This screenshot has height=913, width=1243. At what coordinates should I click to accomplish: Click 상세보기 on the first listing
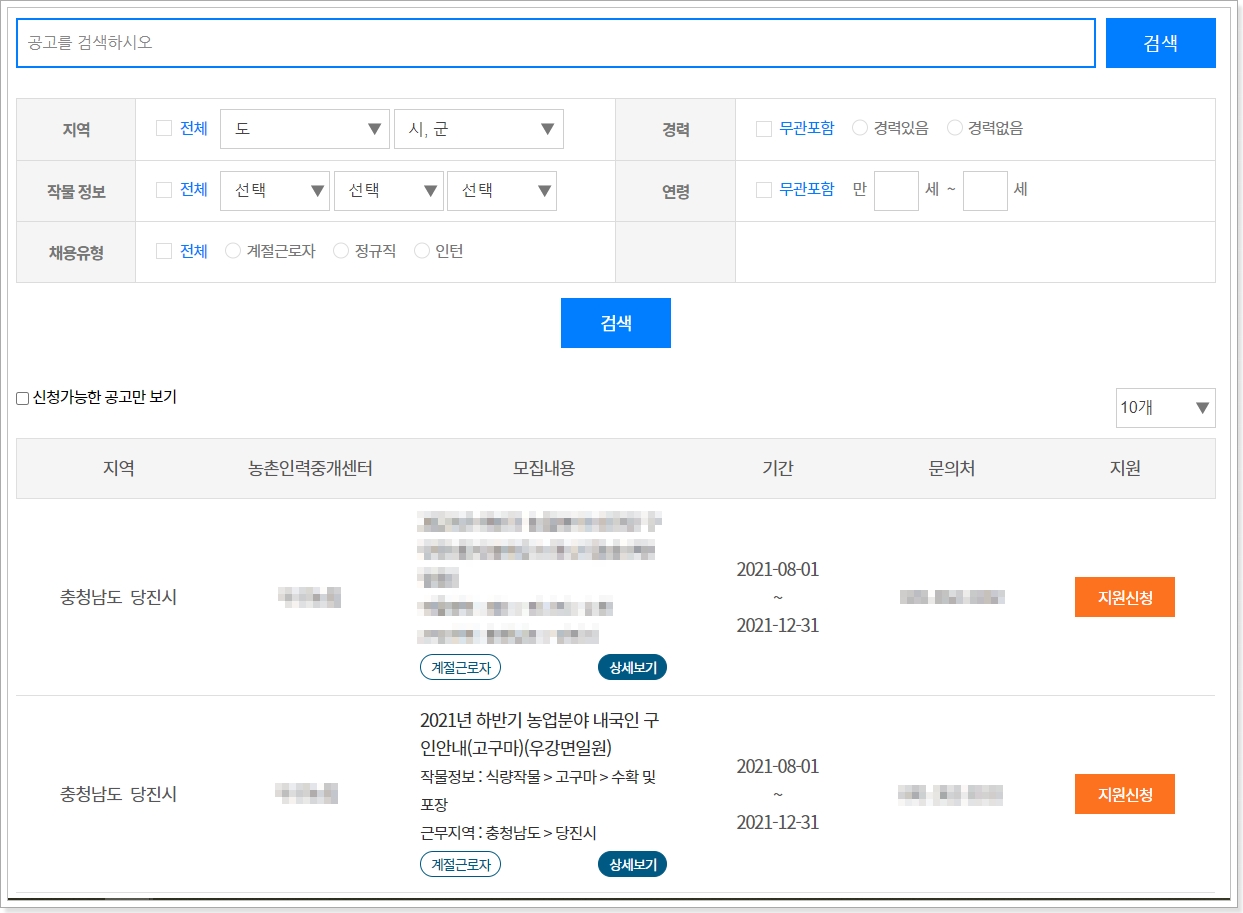[632, 667]
